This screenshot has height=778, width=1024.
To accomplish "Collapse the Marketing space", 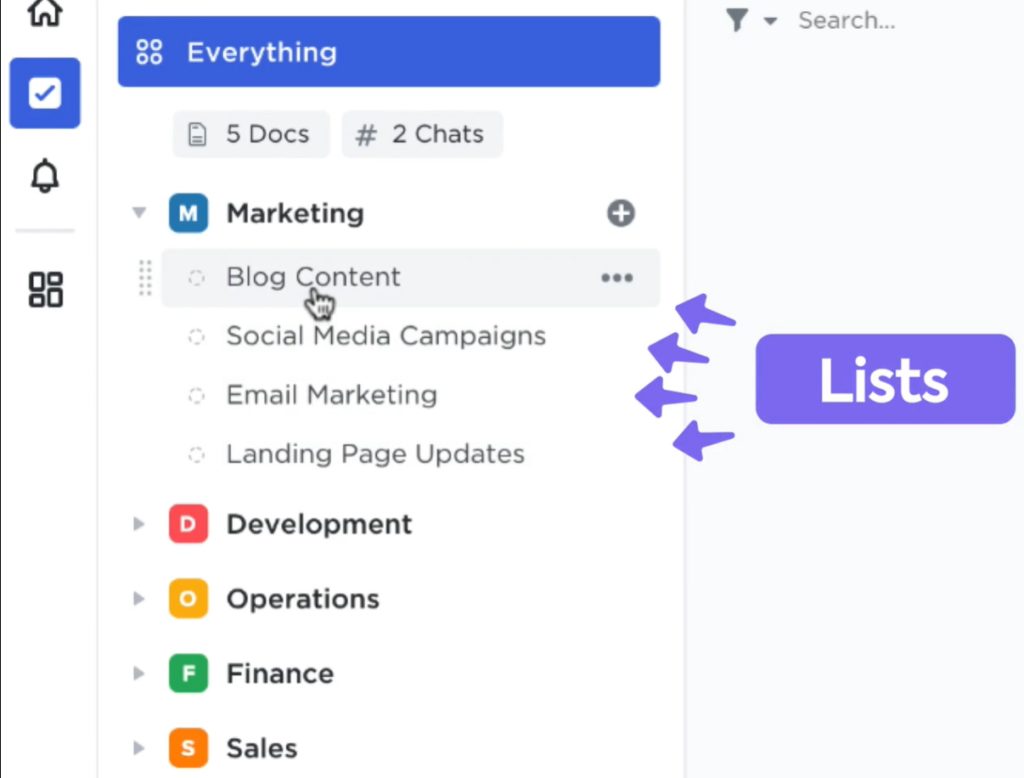I will pyautogui.click(x=139, y=212).
